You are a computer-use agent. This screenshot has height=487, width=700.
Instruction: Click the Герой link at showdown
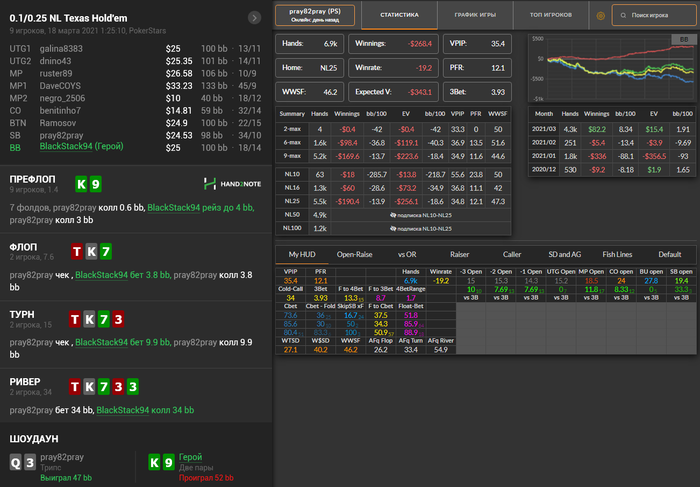[x=190, y=457]
